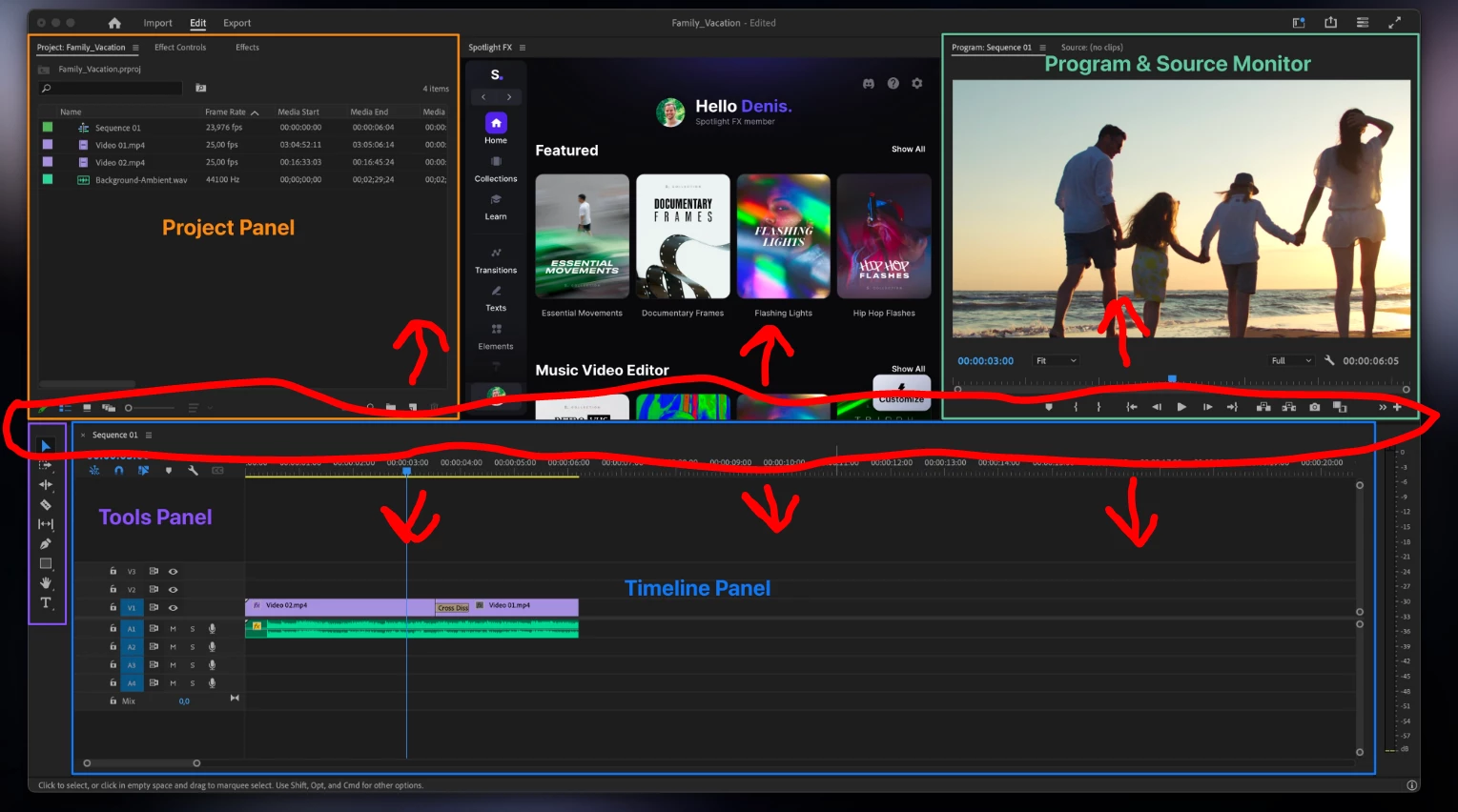The width and height of the screenshot is (1458, 812).
Task: Open Spotlight FX settings gear
Action: tap(917, 84)
